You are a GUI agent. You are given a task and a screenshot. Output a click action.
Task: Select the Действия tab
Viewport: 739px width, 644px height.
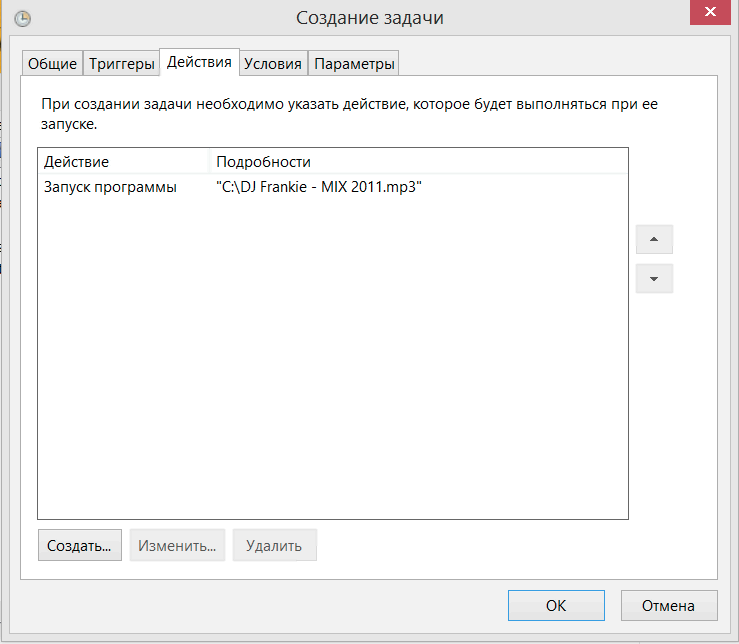tap(200, 62)
